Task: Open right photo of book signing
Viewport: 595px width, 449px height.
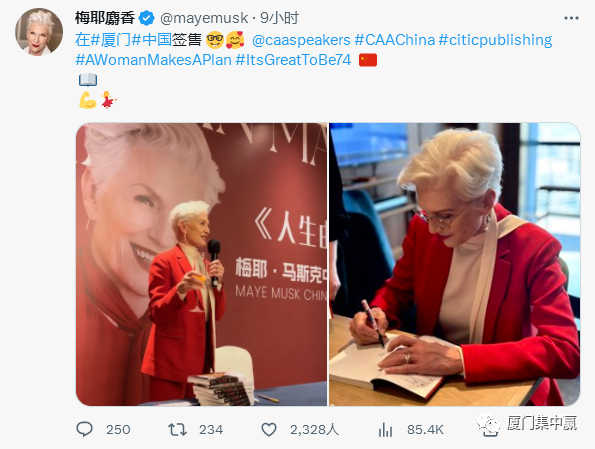Action: tap(455, 264)
